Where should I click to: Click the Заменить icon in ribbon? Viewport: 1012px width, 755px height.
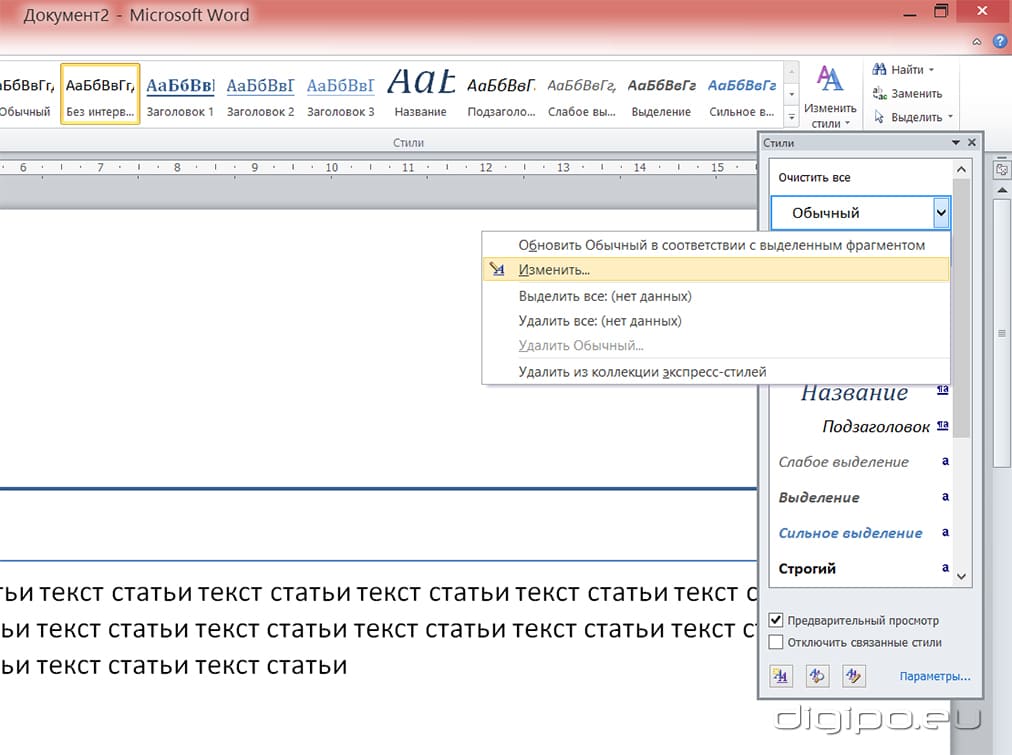tap(880, 94)
